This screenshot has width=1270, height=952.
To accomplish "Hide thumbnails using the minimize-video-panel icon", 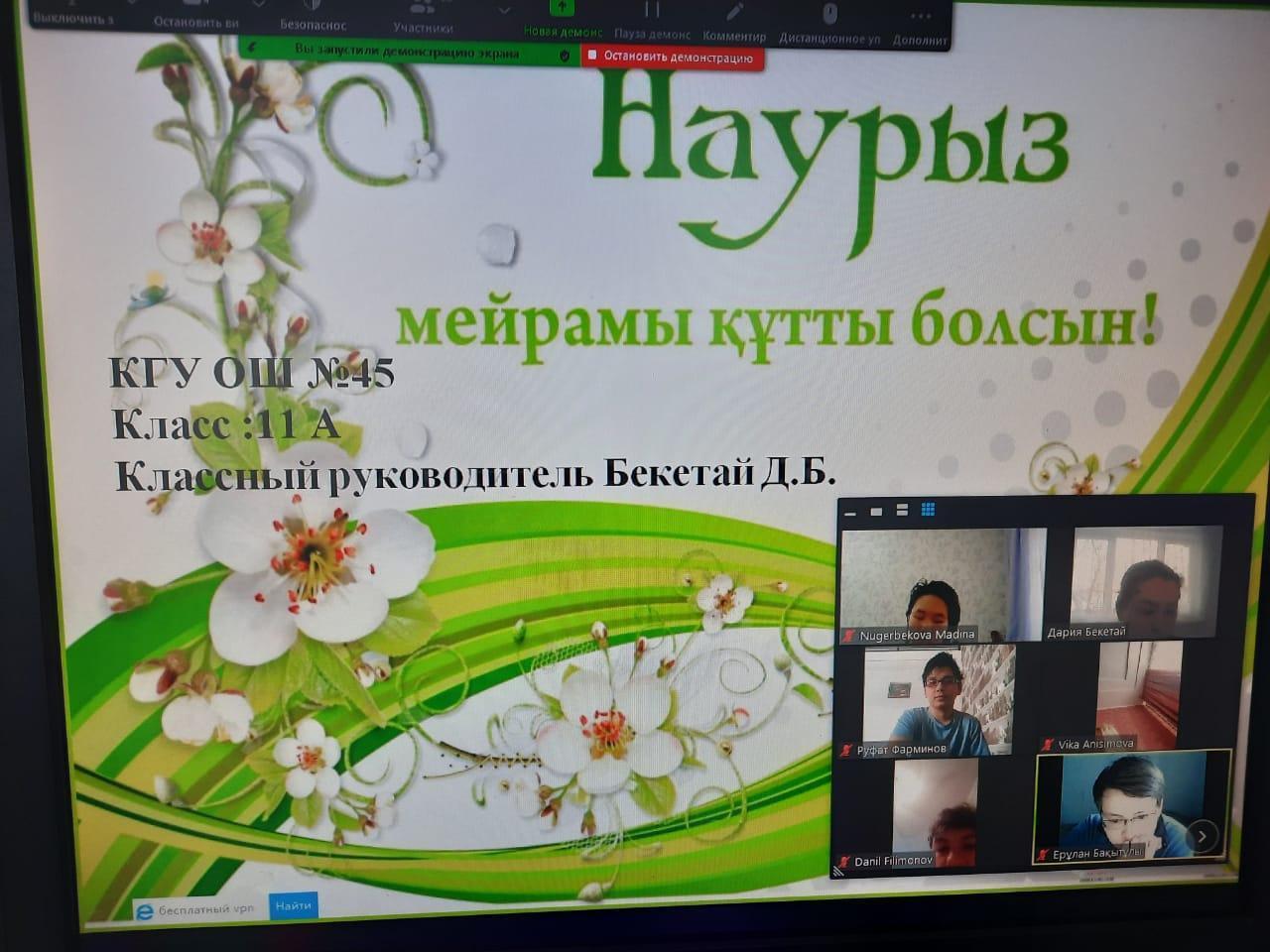I will (850, 512).
